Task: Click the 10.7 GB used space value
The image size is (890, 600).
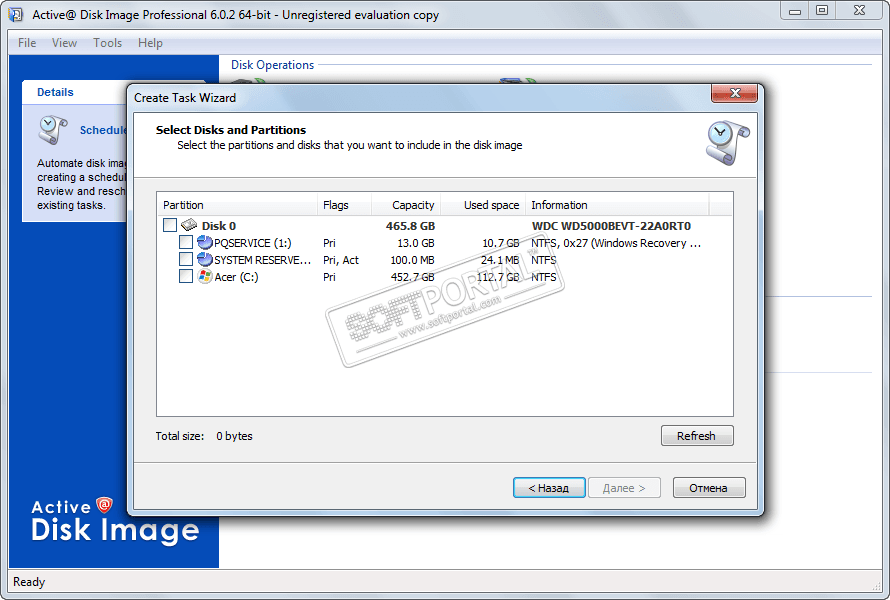Action: pyautogui.click(x=501, y=243)
